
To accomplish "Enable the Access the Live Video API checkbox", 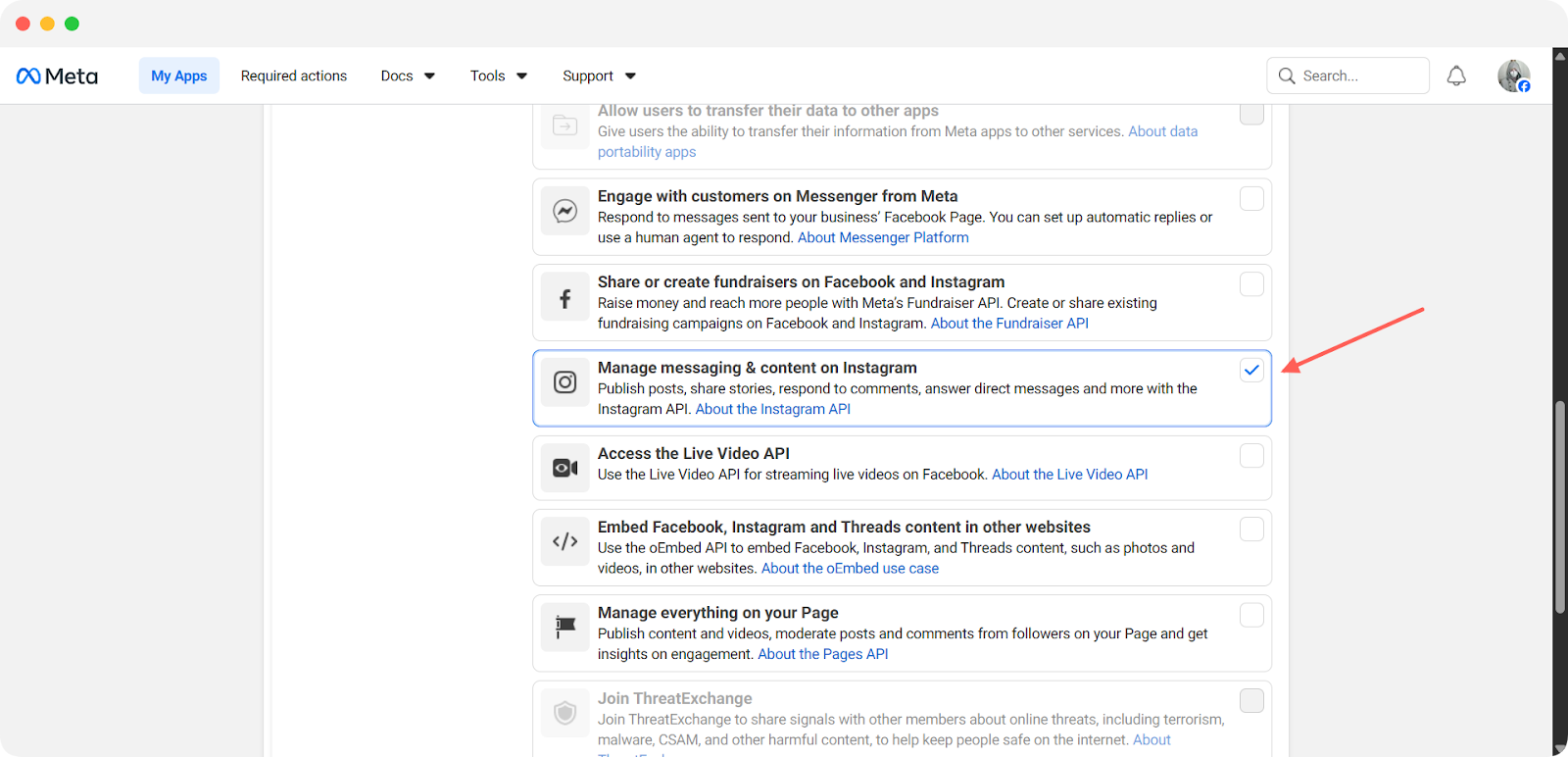I will (x=1251, y=456).
